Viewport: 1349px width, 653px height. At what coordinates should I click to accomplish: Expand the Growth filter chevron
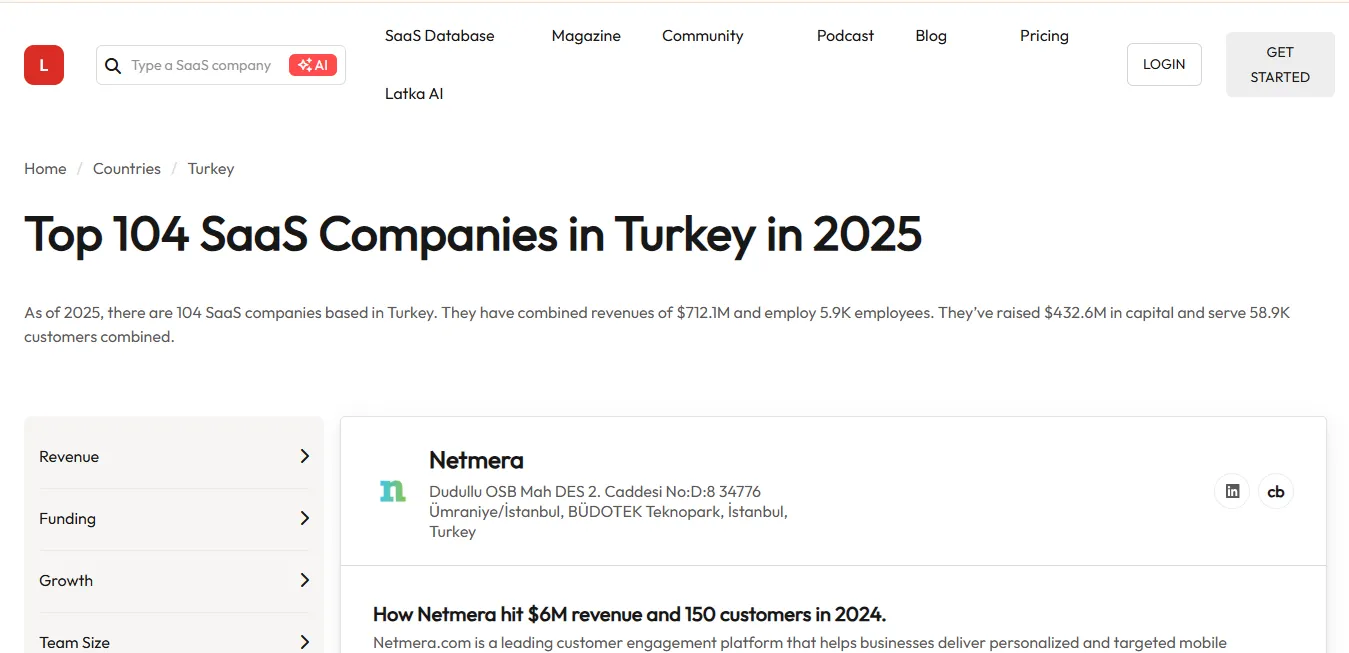[304, 580]
